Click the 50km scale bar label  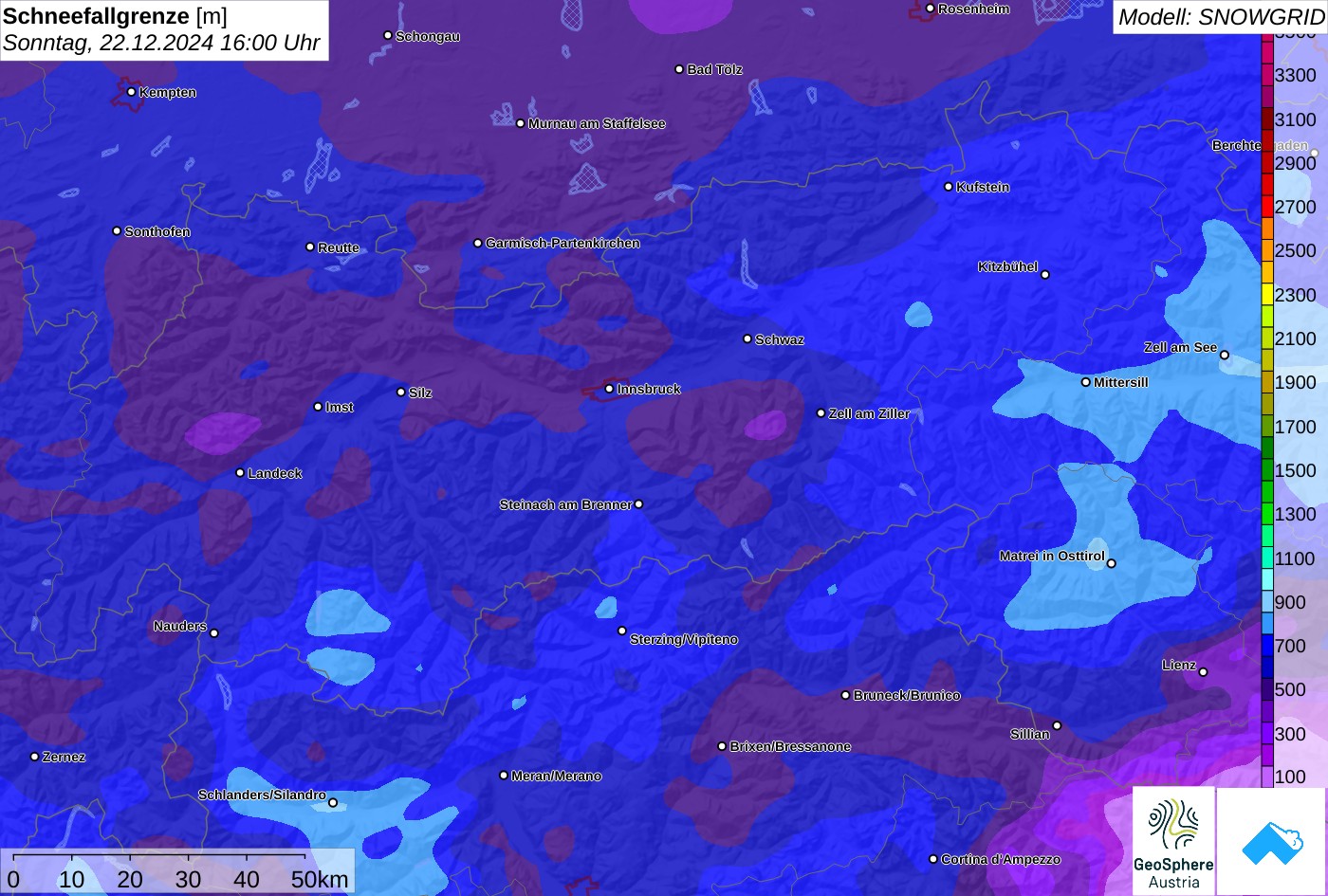coord(320,880)
